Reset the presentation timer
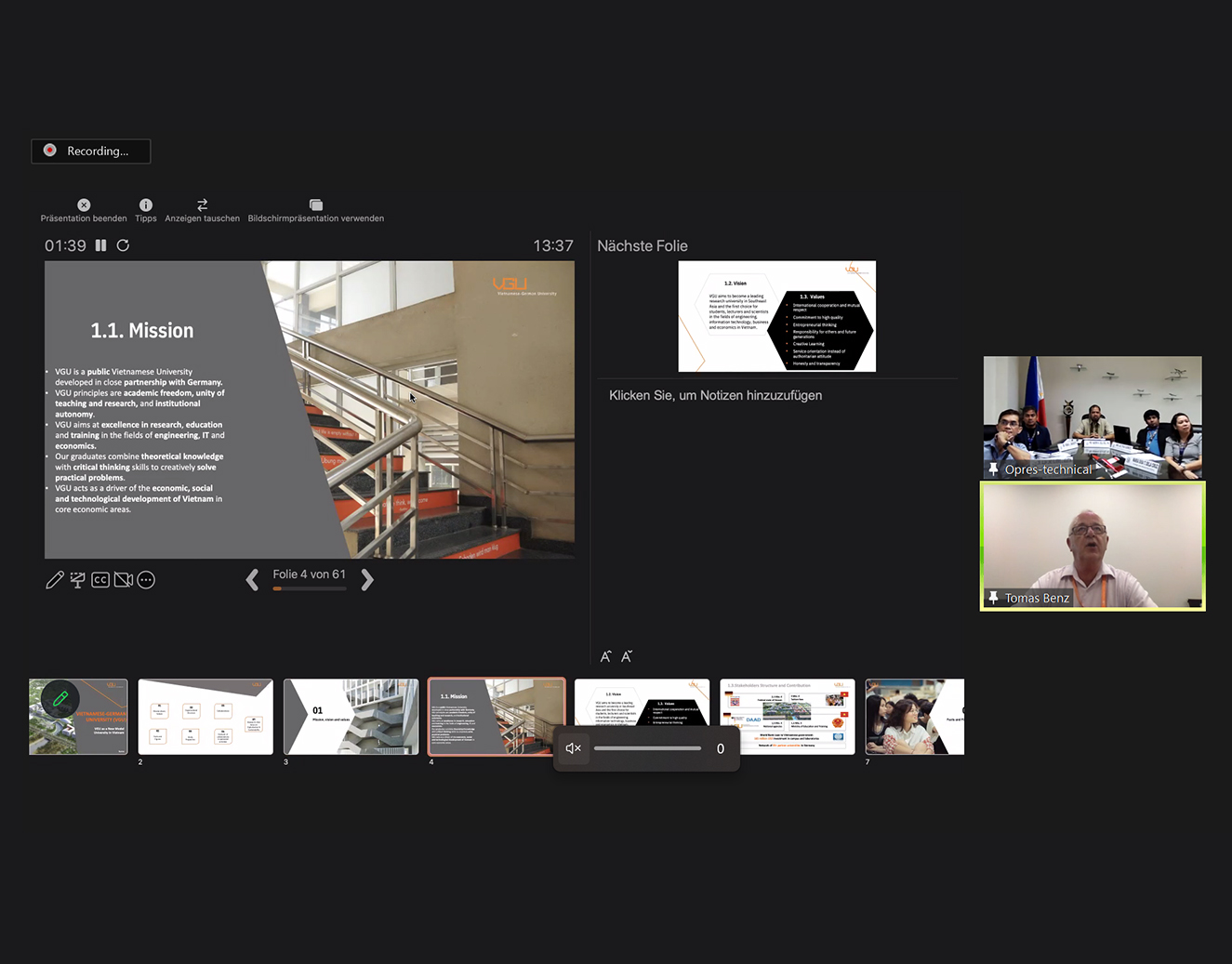The width and height of the screenshot is (1232, 964). 123,245
